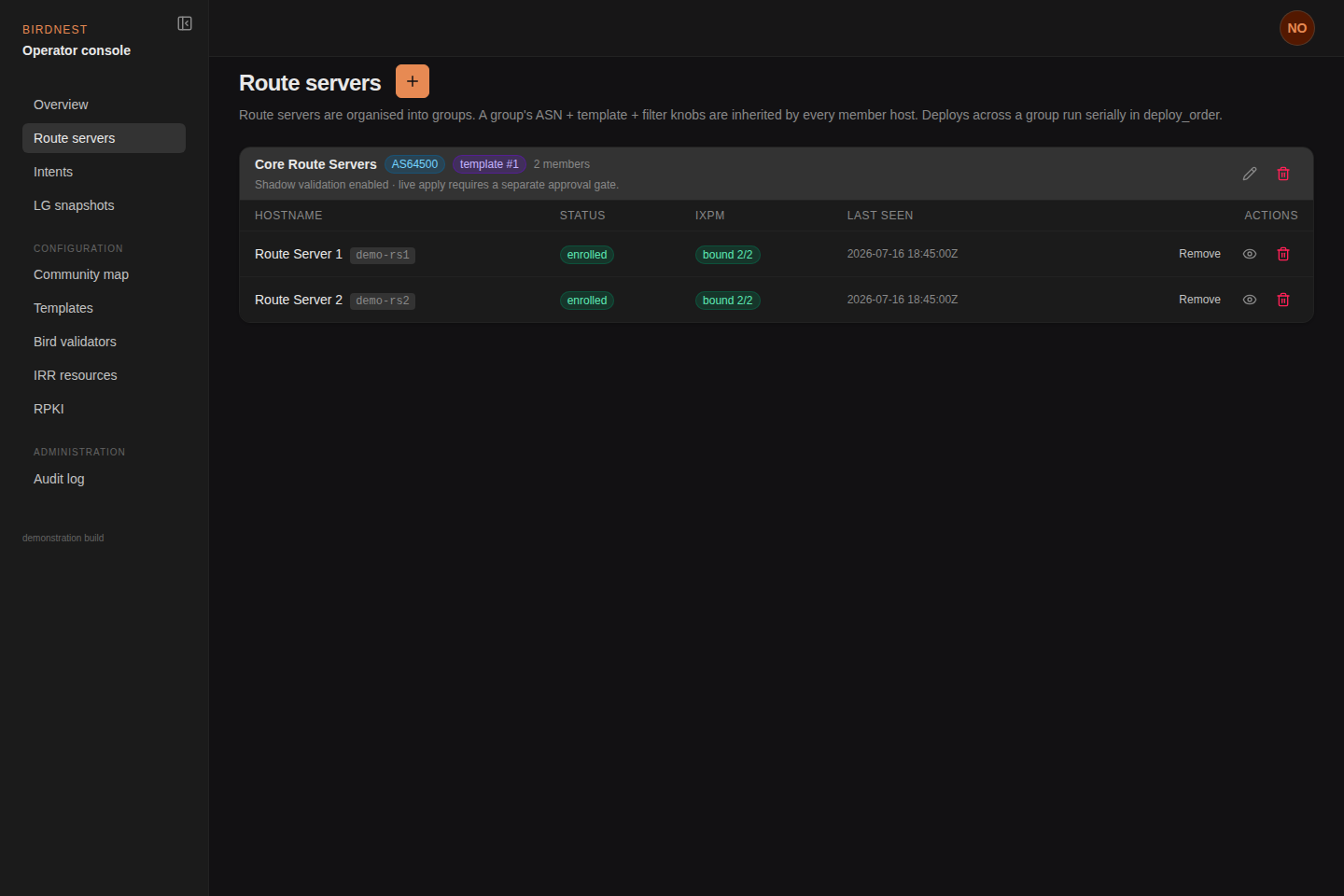Click Route Server 1 last seen timestamp
The height and width of the screenshot is (896, 1344).
[903, 254]
